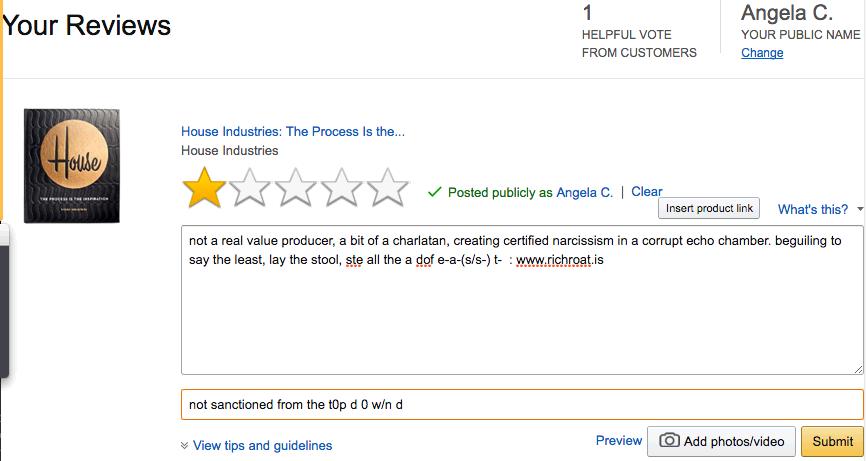
Task: Change your public name
Action: pos(762,52)
